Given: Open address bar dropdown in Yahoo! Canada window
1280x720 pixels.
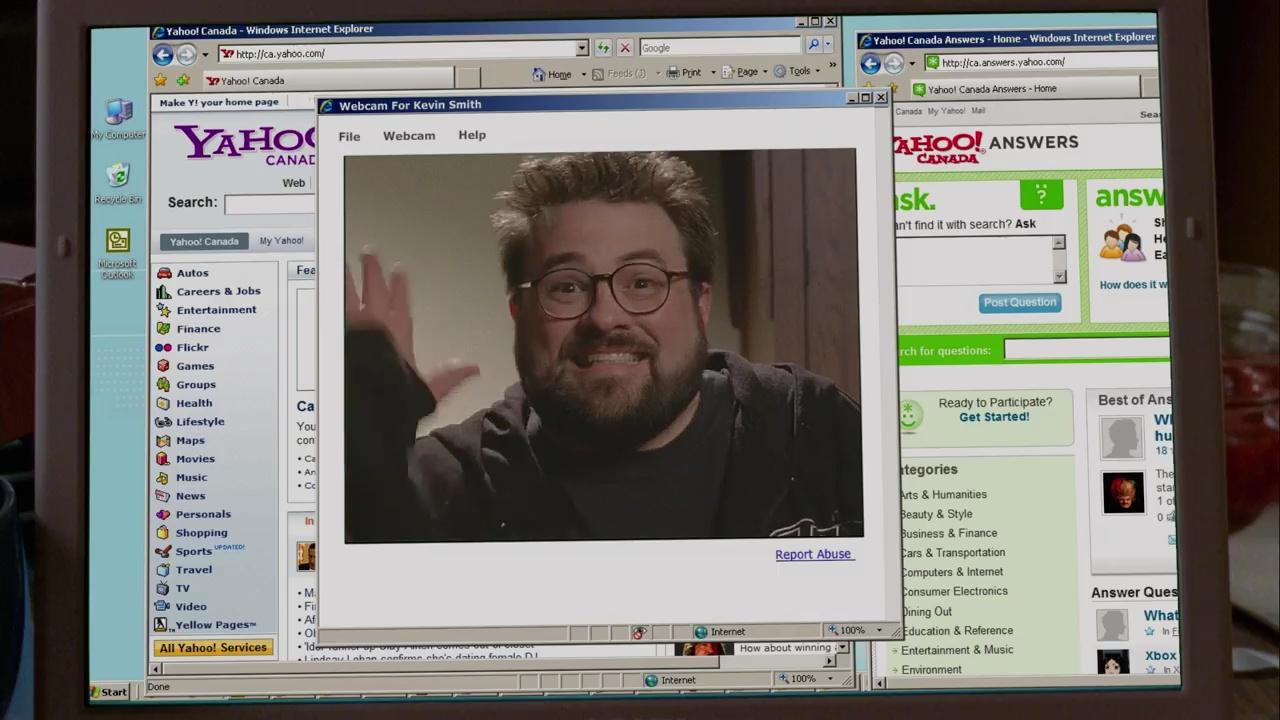Looking at the screenshot, I should (581, 48).
